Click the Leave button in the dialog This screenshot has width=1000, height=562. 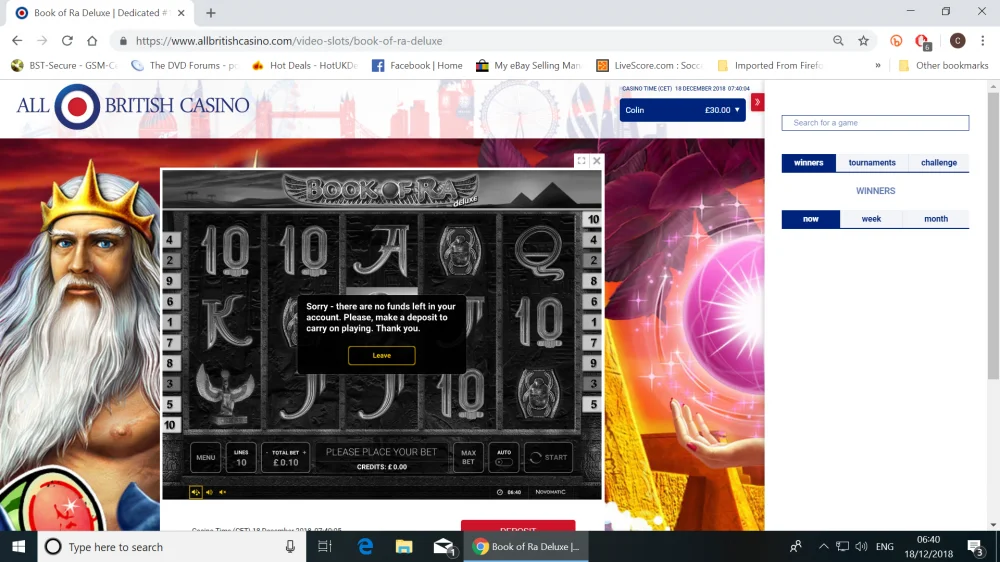[x=381, y=355]
